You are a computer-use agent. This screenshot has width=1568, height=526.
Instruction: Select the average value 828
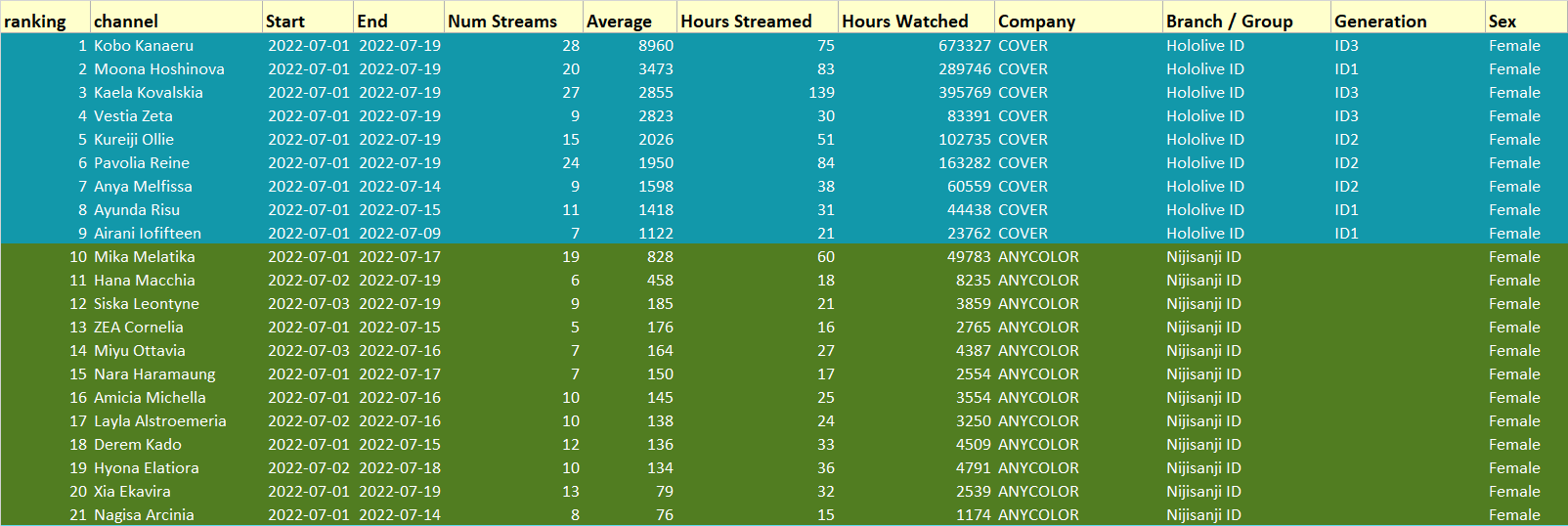pyautogui.click(x=660, y=256)
